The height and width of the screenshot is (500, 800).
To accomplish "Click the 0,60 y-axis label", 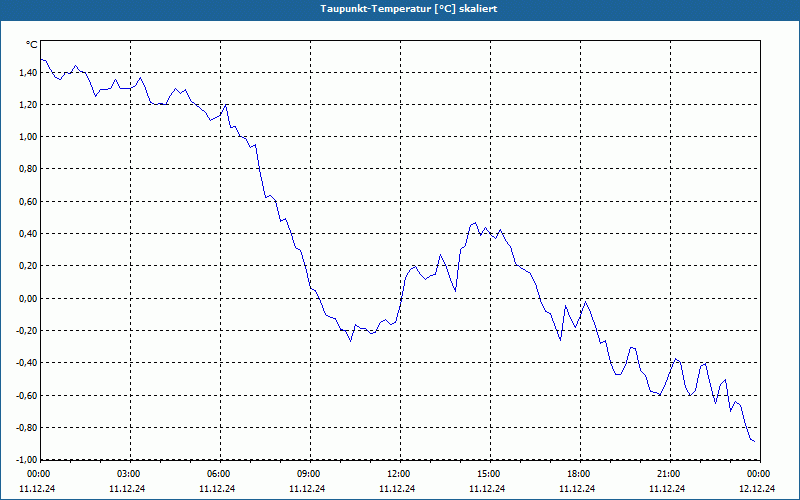I will point(28,202).
